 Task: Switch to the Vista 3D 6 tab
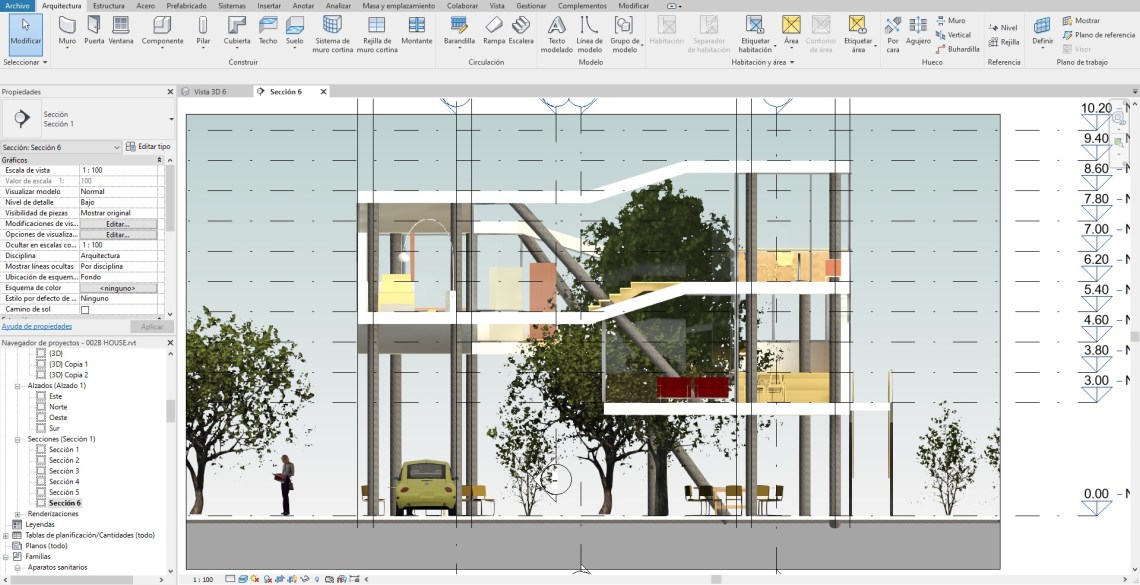209,92
